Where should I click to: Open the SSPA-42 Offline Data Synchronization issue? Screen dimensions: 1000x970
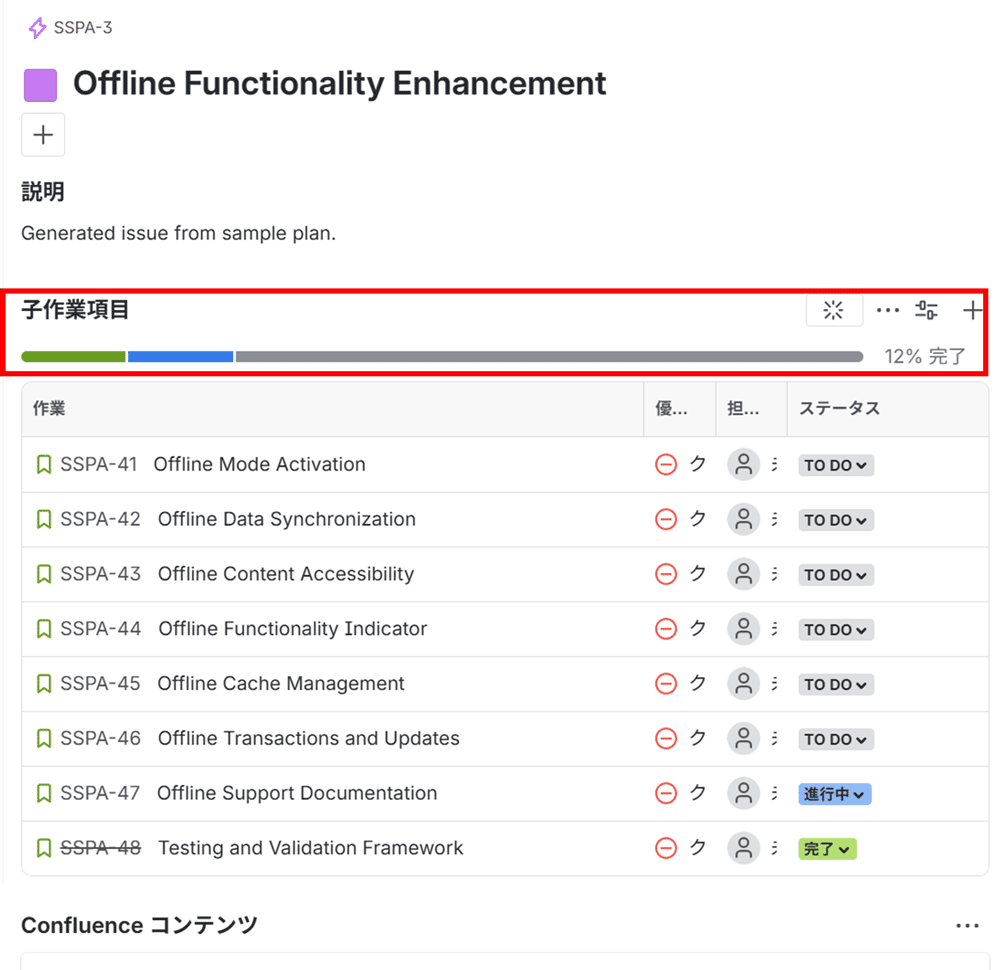pyautogui.click(x=286, y=519)
